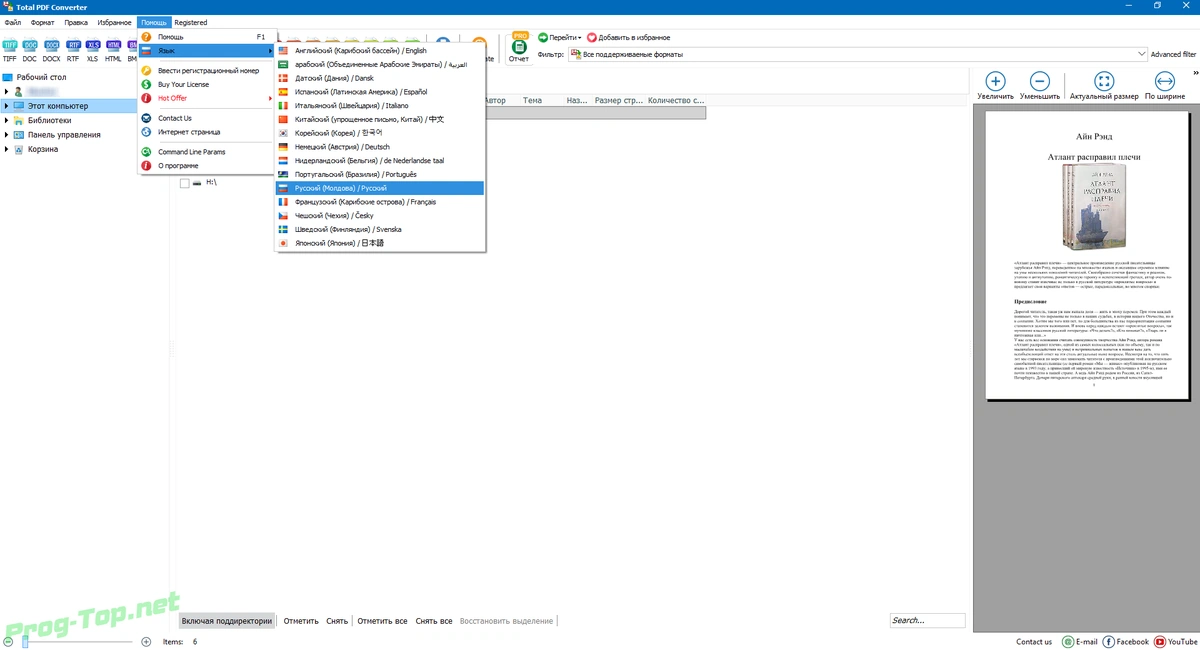The image size is (1200, 650).
Task: Expand Этот компьютер tree node
Action: (6, 106)
